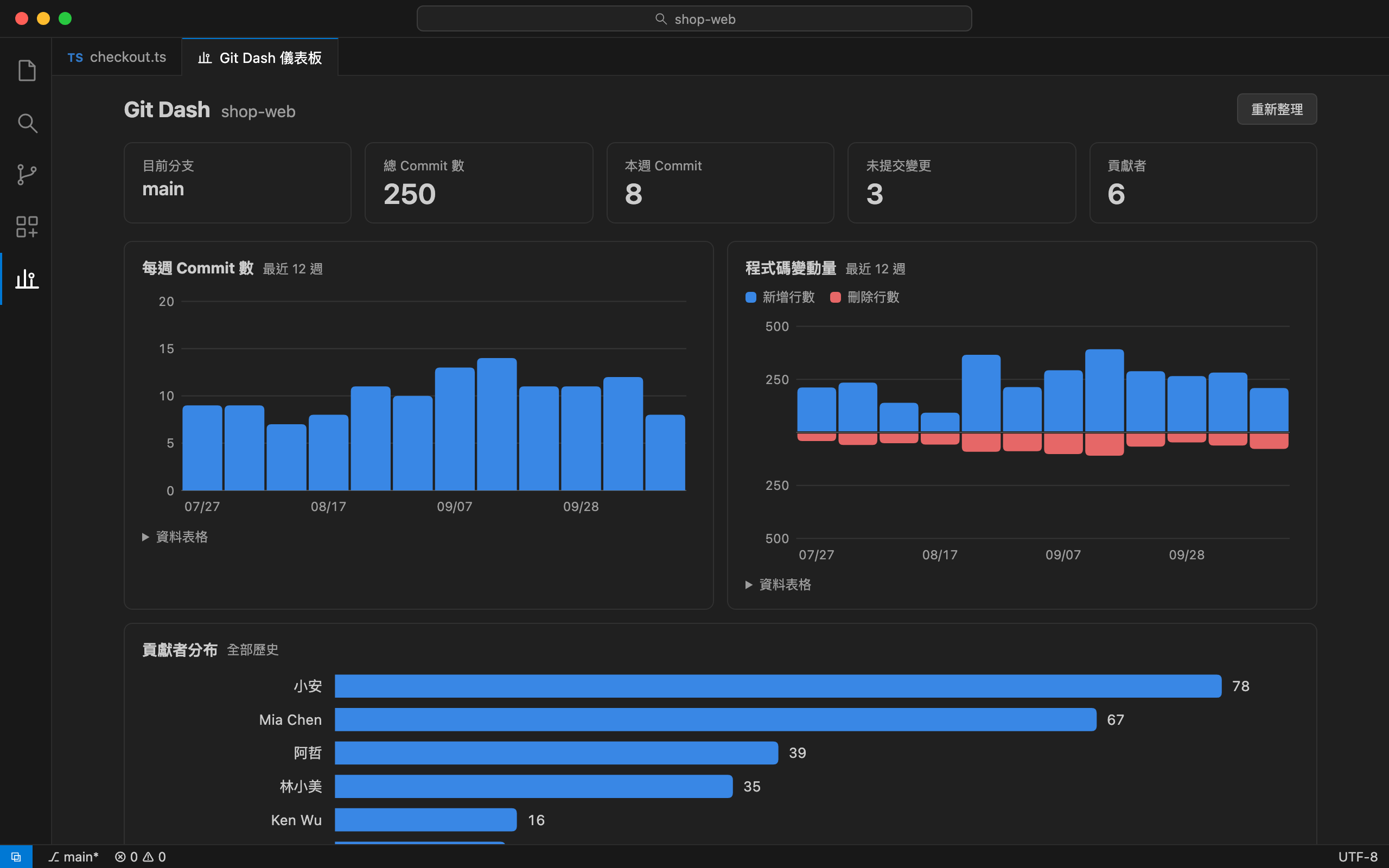Click the 本週 Commit value 8

(x=633, y=194)
